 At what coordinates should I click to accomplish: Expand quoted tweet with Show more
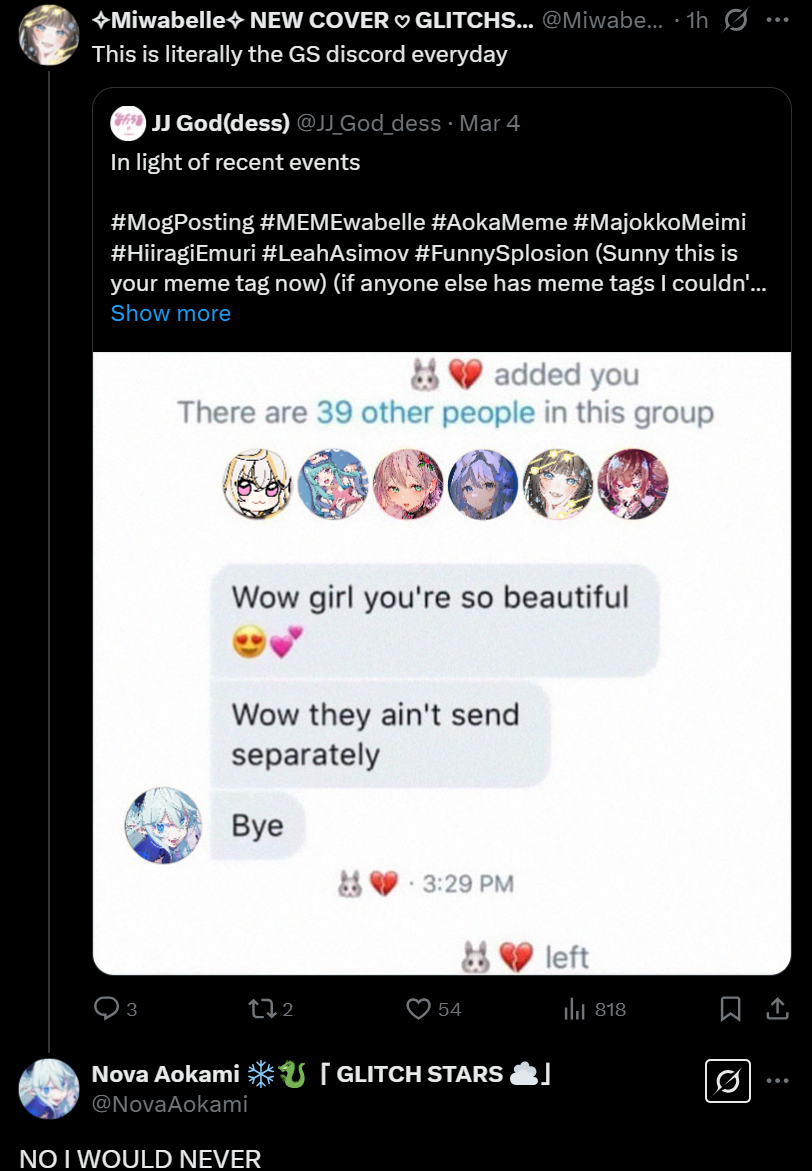170,314
